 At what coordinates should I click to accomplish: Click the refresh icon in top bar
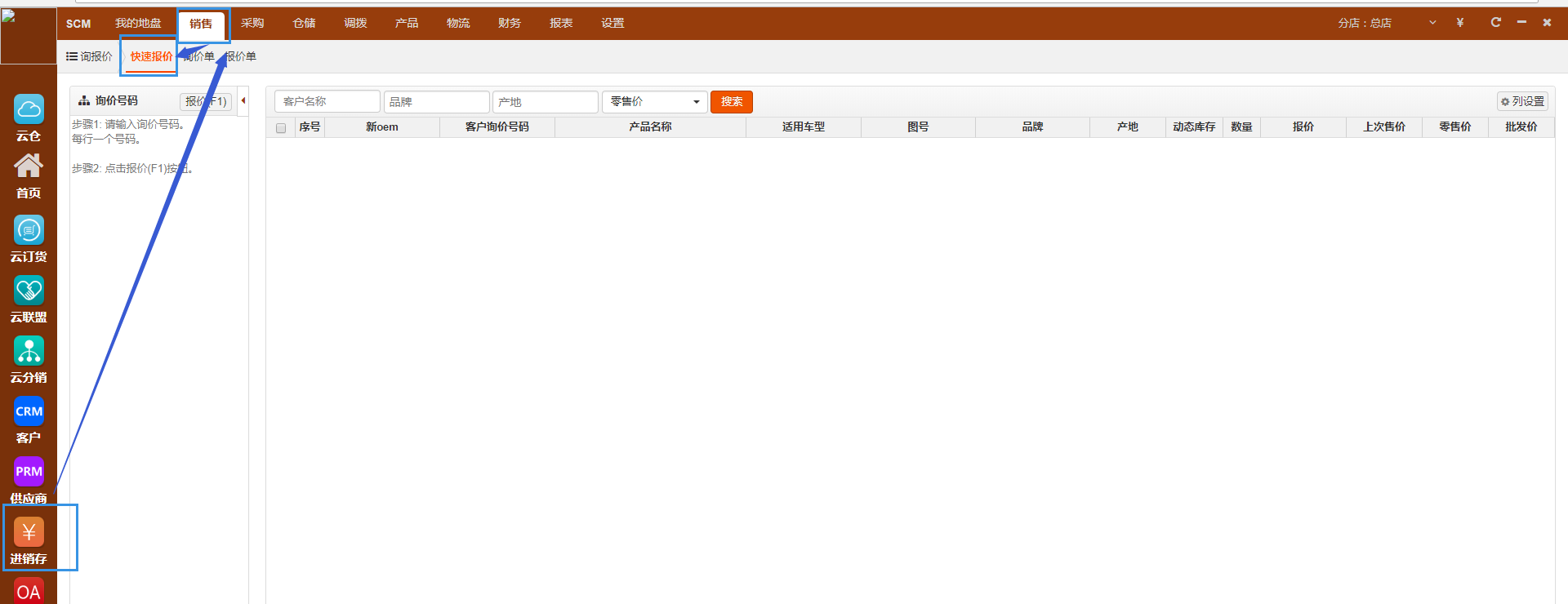pos(1495,23)
